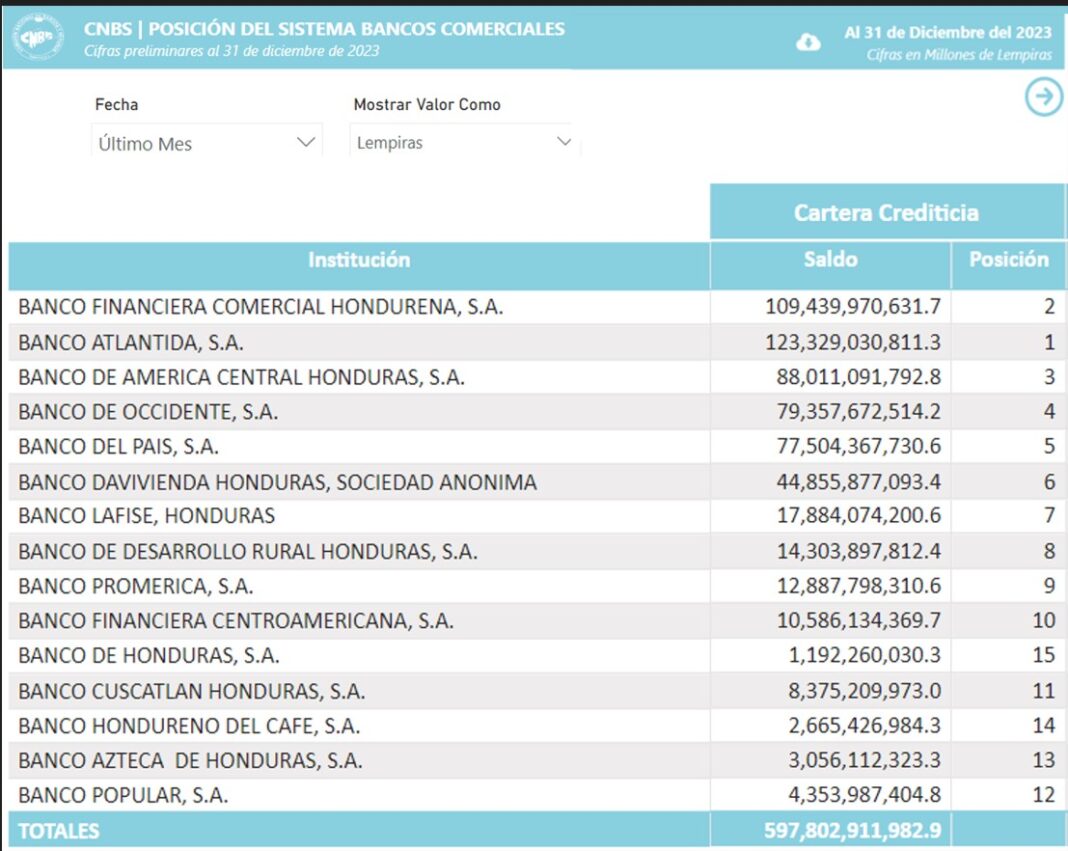1068x851 pixels.
Task: Select BANCO POPULAR, S.A. row
Action: click(x=123, y=796)
